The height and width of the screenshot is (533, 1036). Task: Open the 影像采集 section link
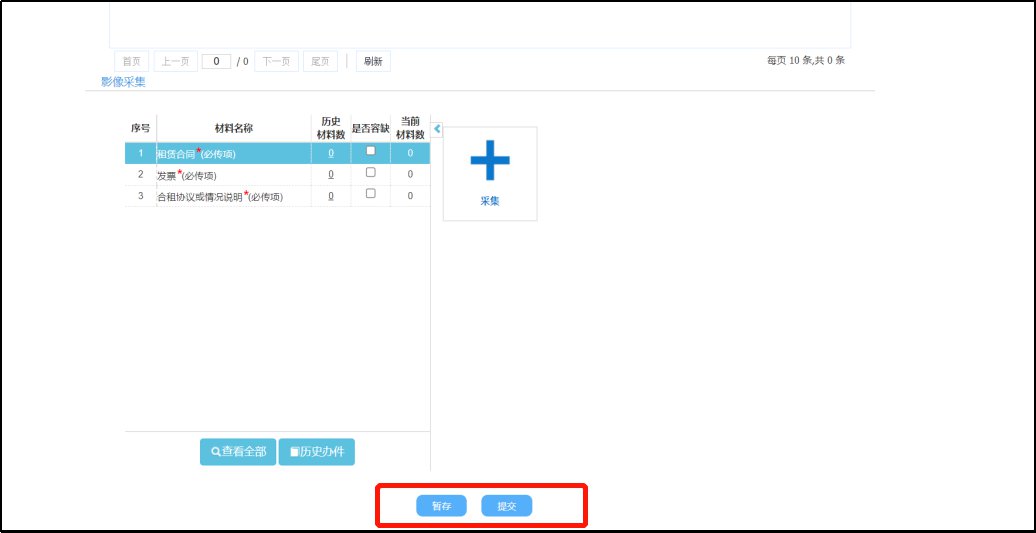[123, 82]
